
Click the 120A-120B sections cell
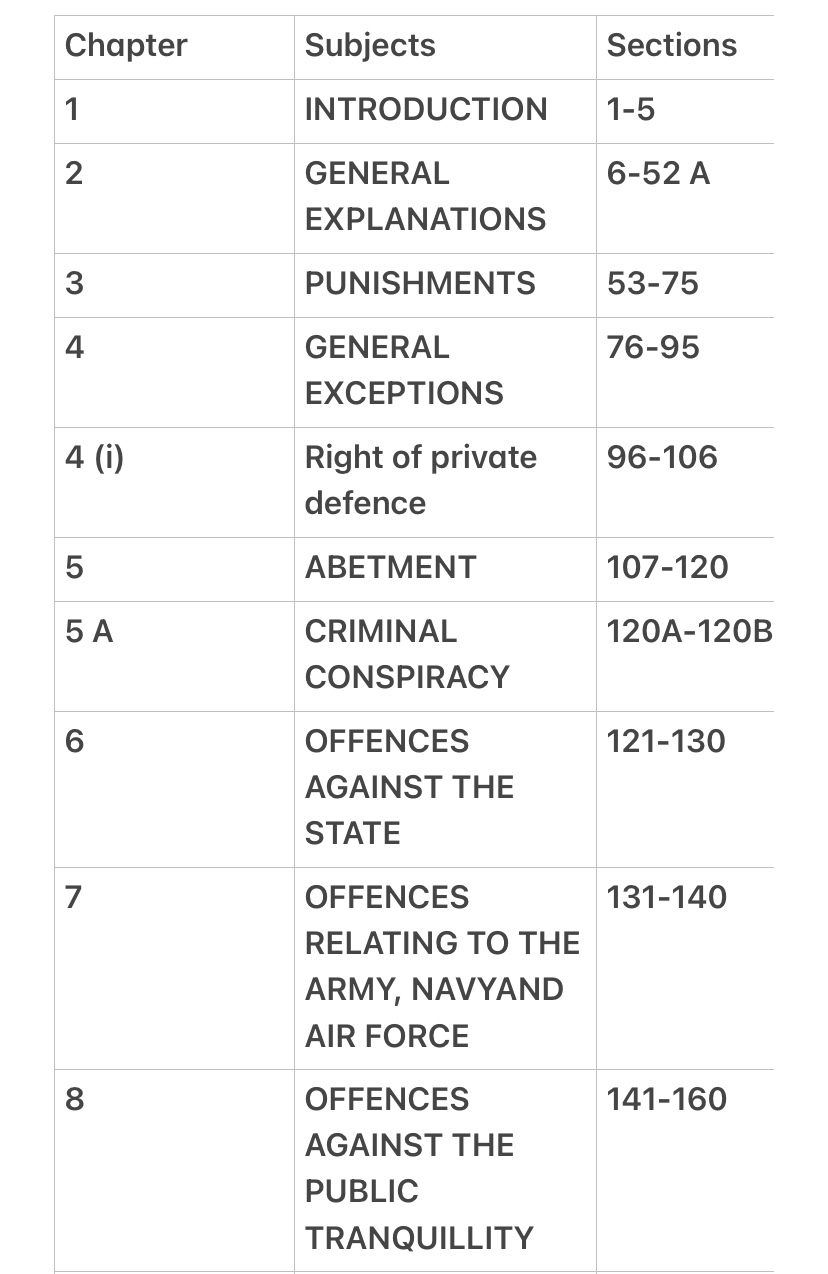pyautogui.click(x=689, y=632)
